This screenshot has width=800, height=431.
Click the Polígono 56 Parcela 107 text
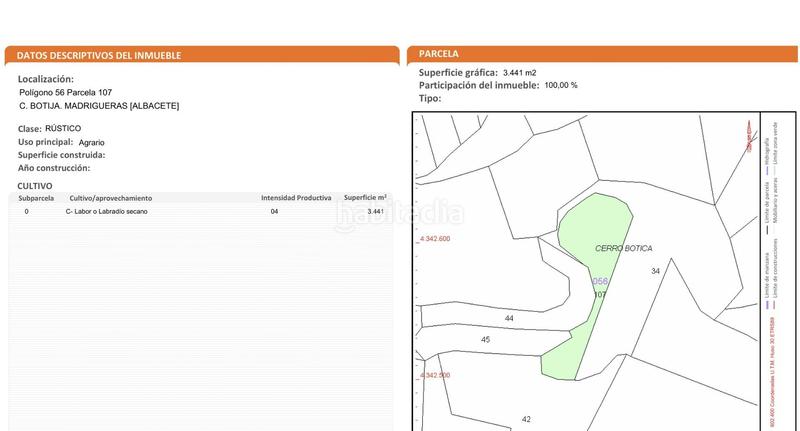66,93
